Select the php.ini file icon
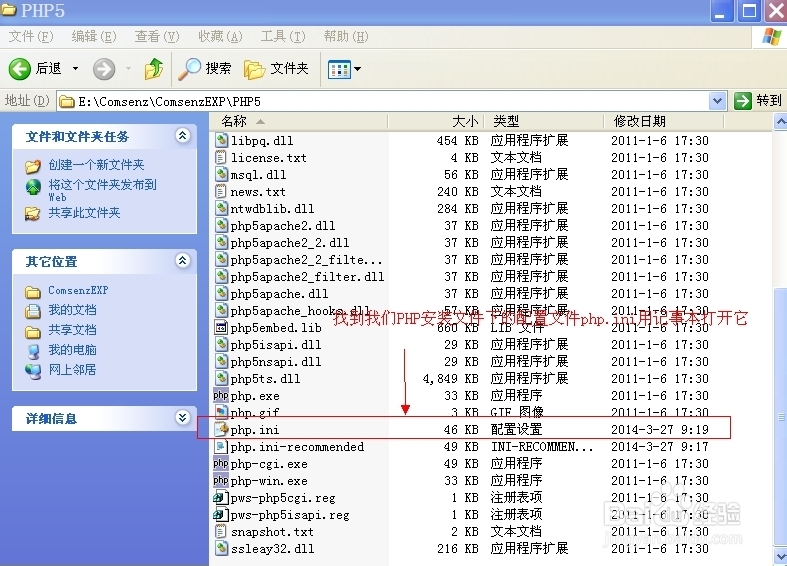 (x=221, y=430)
